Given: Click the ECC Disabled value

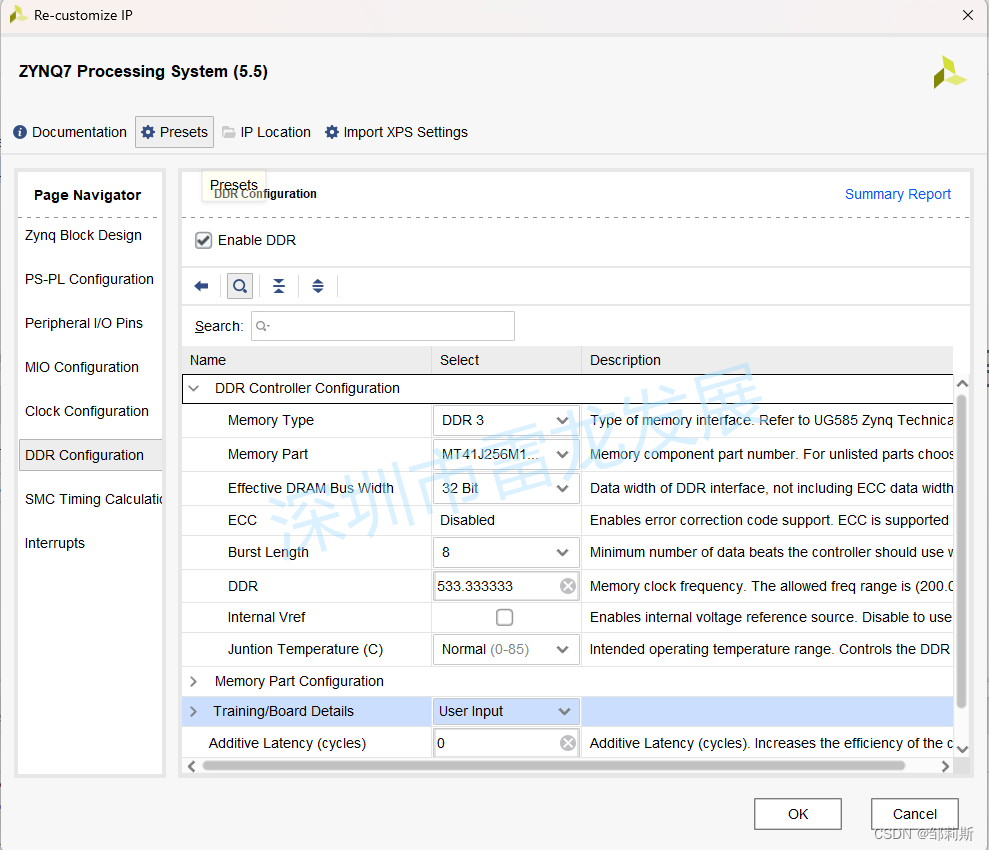Looking at the screenshot, I should point(467,520).
